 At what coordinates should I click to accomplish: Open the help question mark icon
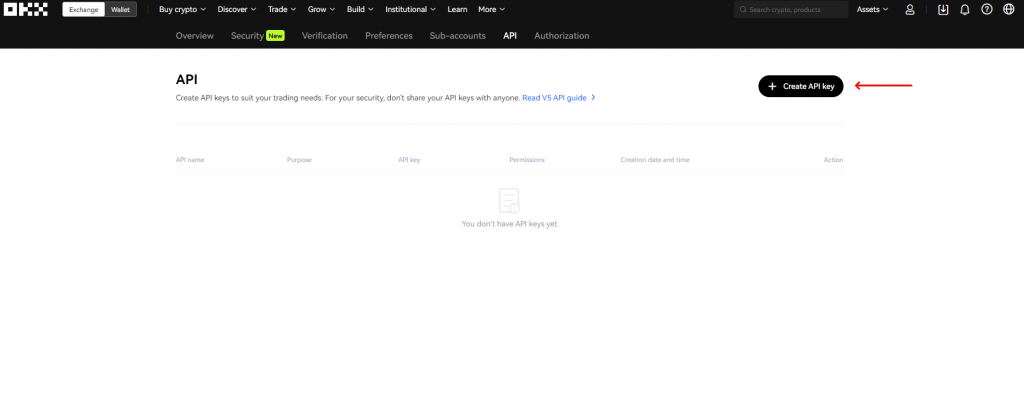click(x=987, y=10)
